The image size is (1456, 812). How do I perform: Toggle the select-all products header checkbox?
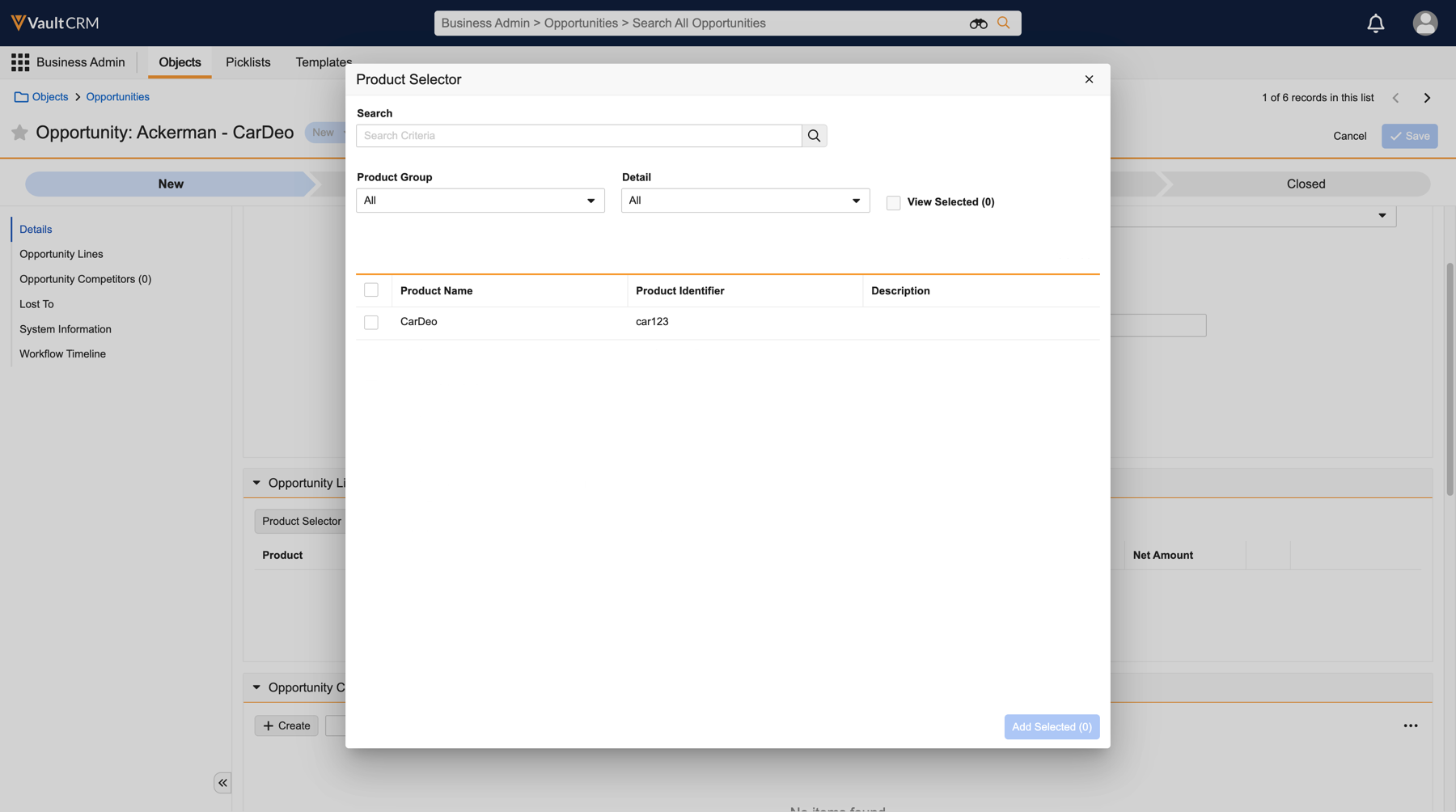371,290
